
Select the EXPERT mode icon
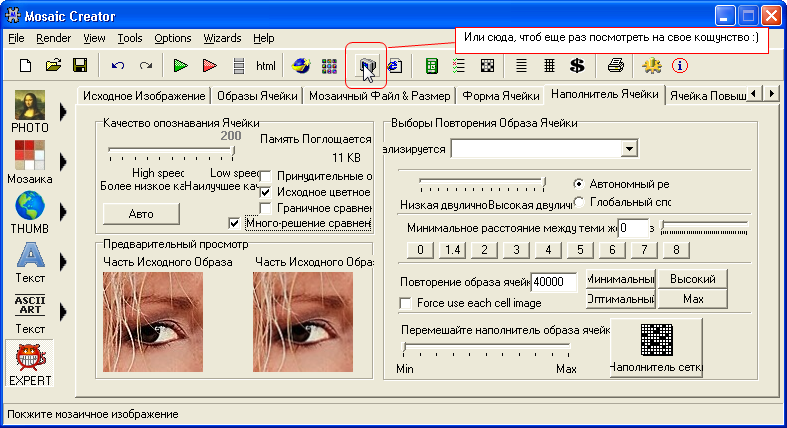tap(30, 363)
